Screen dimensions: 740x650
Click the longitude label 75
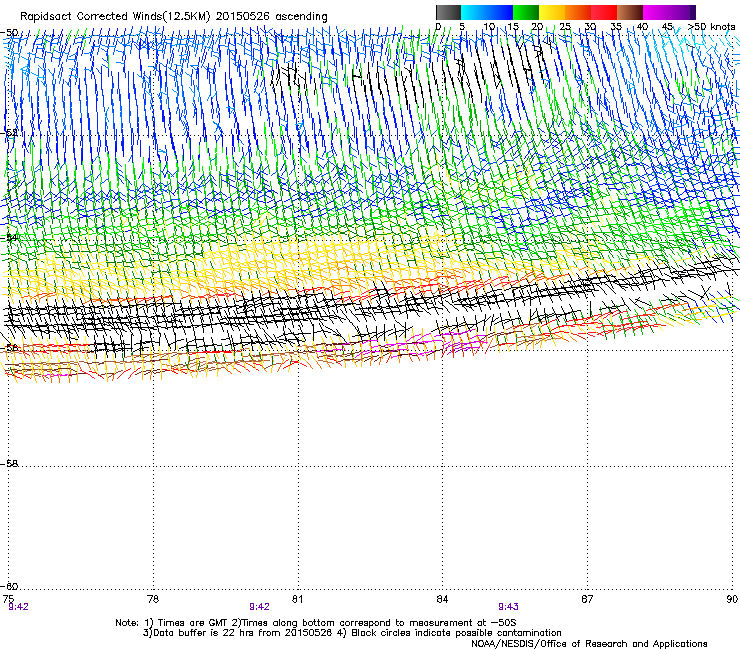[x=8, y=599]
